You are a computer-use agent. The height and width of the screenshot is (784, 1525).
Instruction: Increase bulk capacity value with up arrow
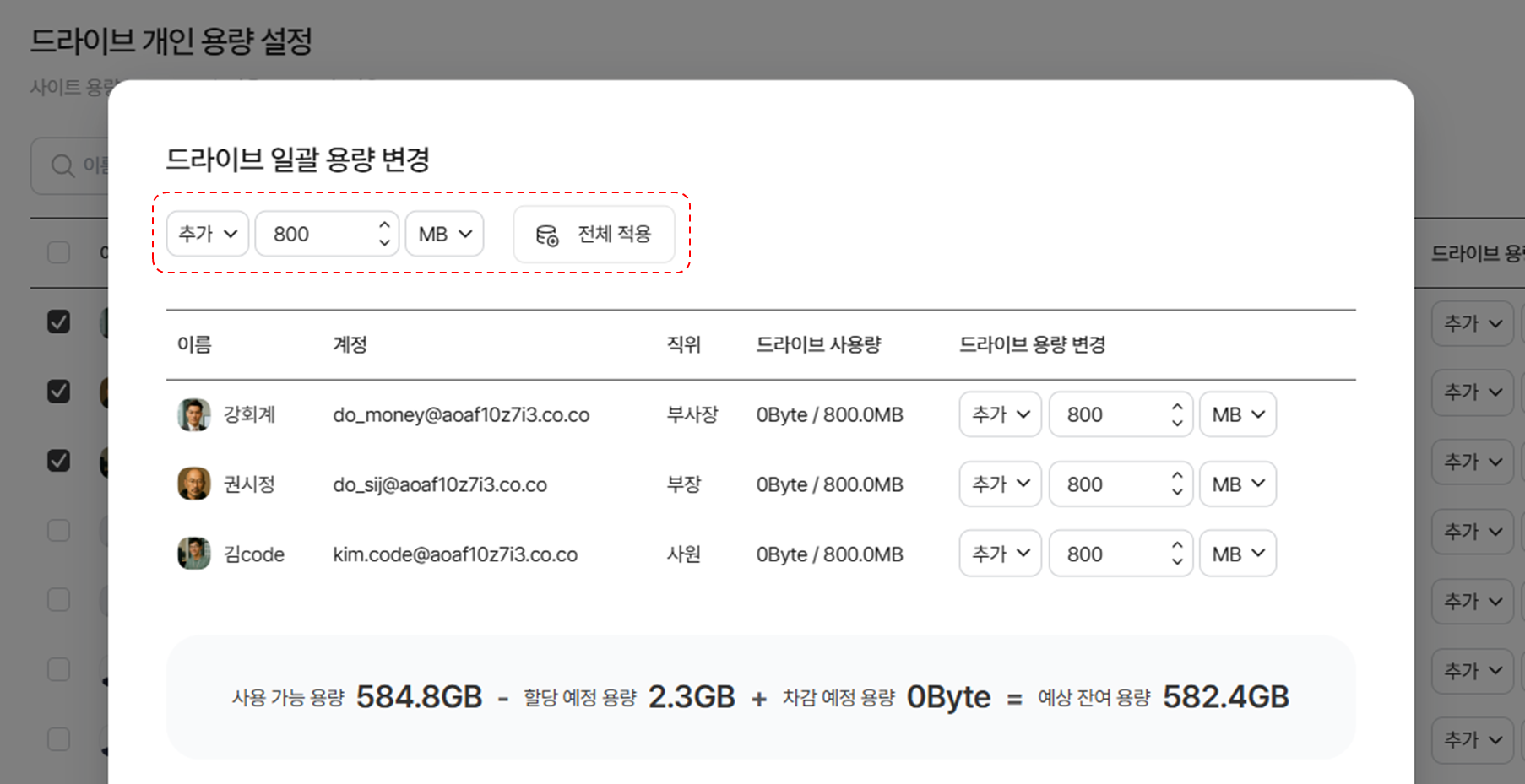[384, 225]
